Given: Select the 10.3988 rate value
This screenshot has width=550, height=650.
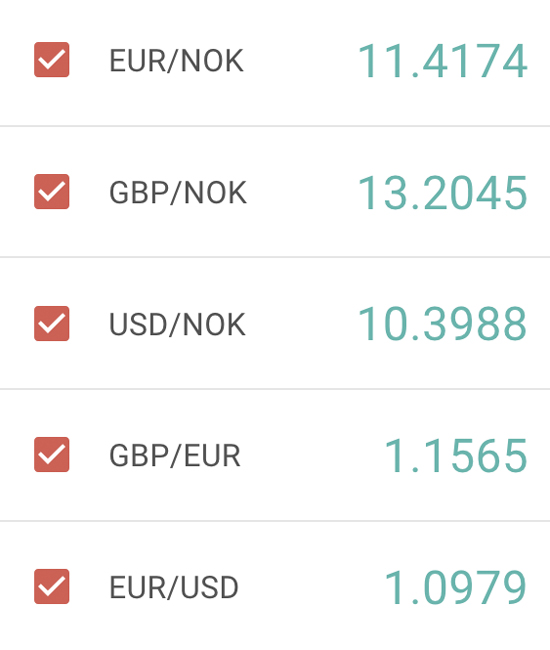Looking at the screenshot, I should pos(442,323).
